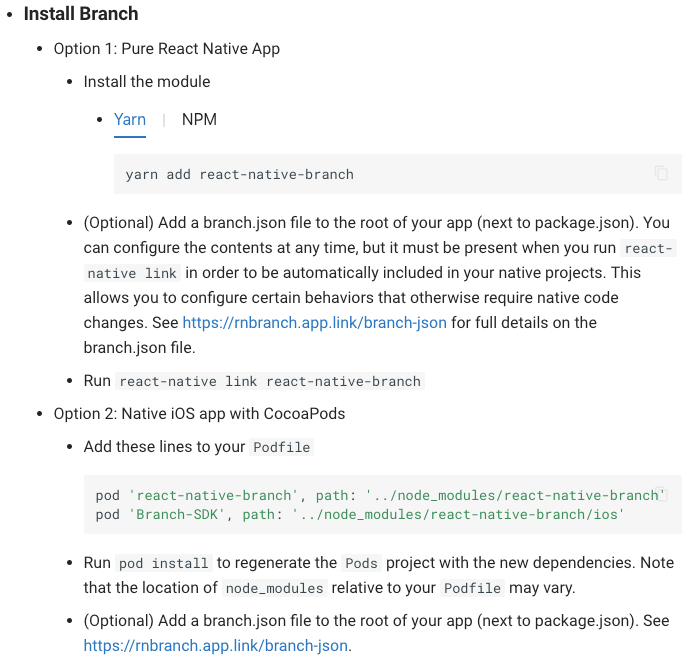
Task: Switch to the NPM tab
Action: 199,119
